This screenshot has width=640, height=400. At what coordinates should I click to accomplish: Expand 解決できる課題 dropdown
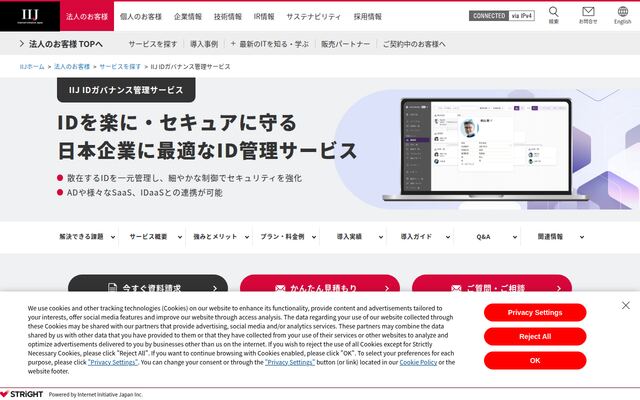click(87, 237)
